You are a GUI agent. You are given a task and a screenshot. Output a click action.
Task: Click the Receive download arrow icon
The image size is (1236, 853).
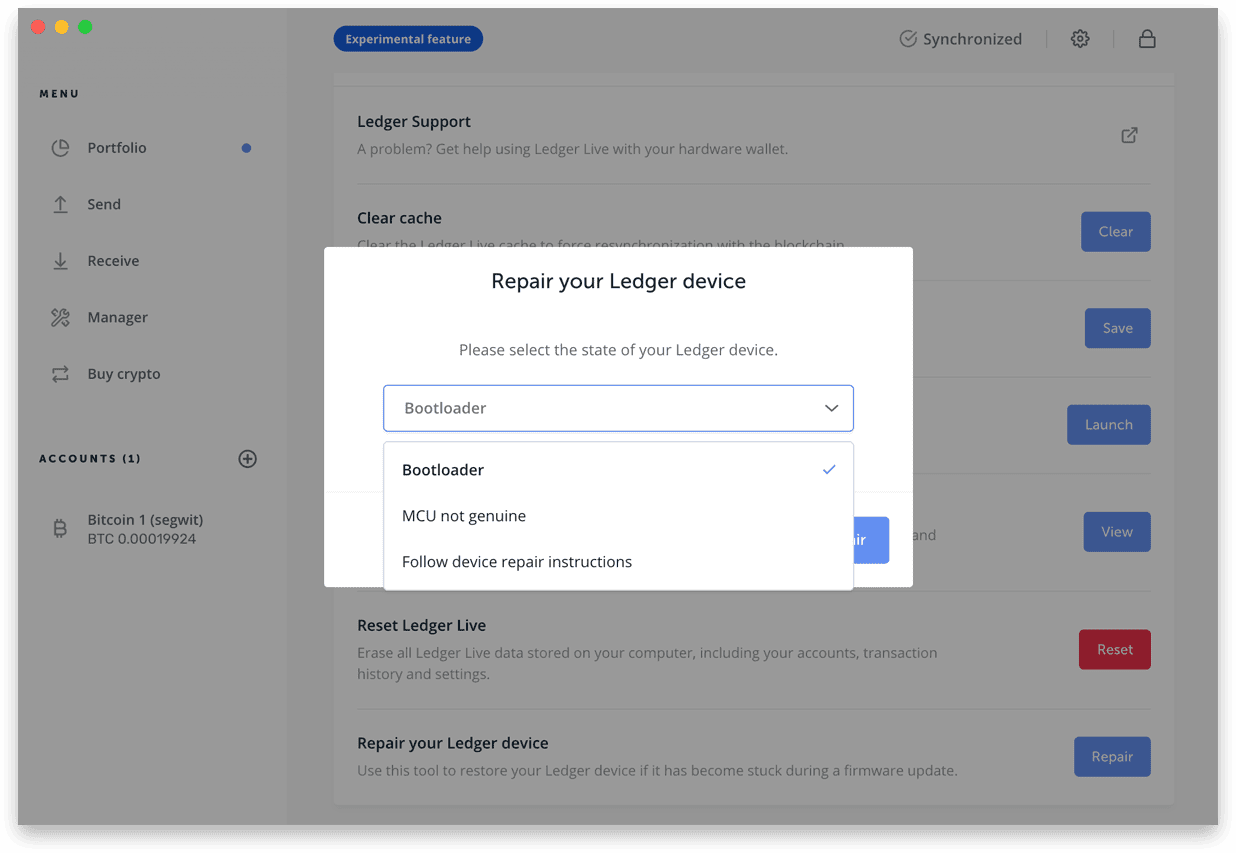click(x=60, y=261)
